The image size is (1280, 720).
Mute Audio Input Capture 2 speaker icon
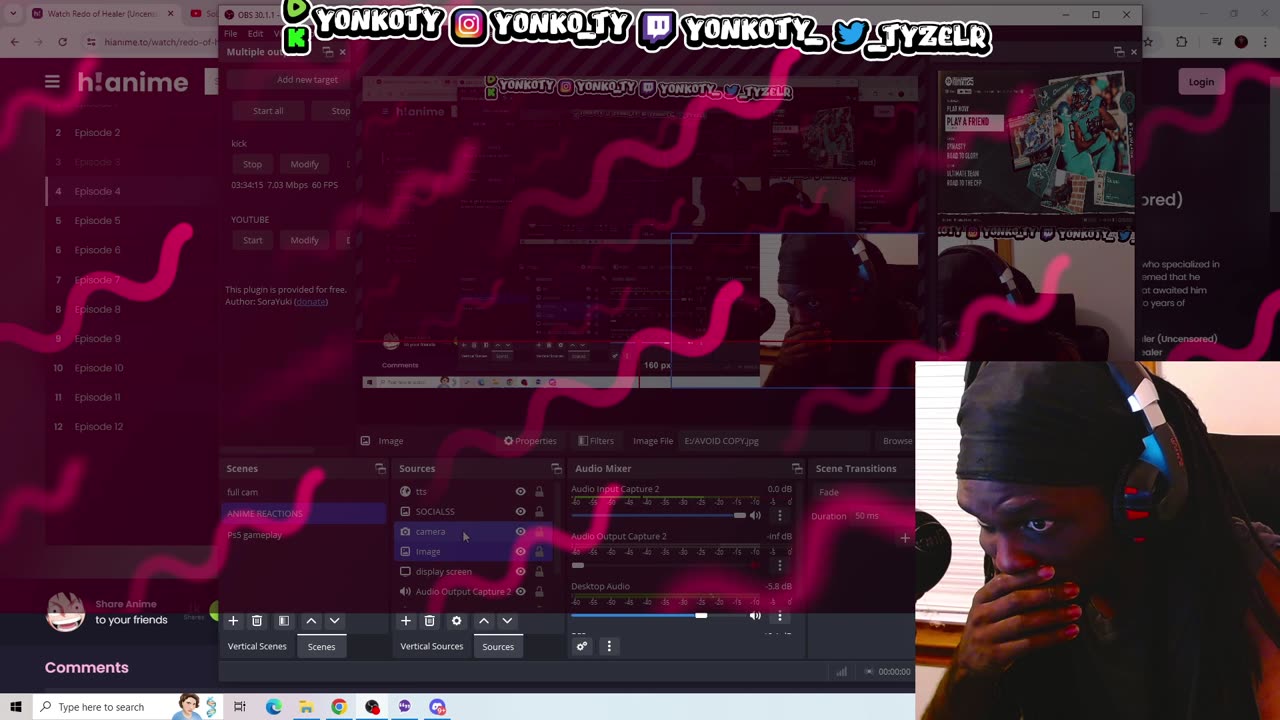click(755, 516)
